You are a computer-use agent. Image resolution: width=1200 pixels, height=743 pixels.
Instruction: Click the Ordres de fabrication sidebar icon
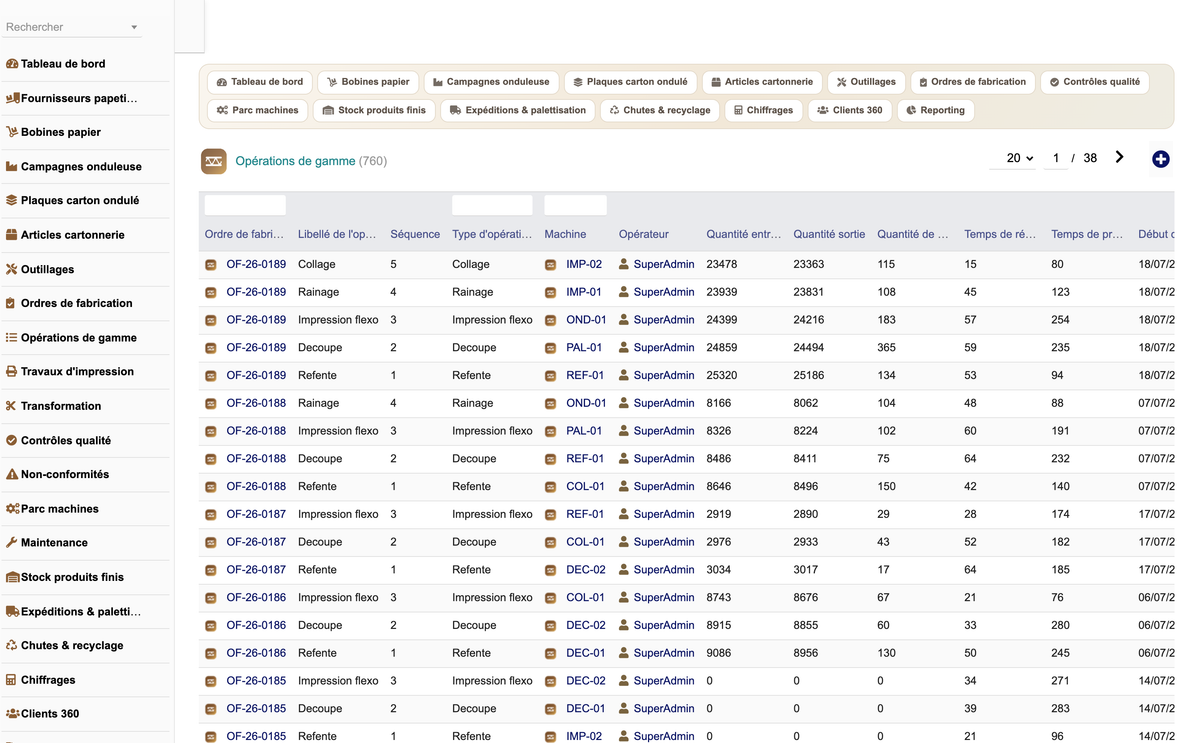coord(12,303)
